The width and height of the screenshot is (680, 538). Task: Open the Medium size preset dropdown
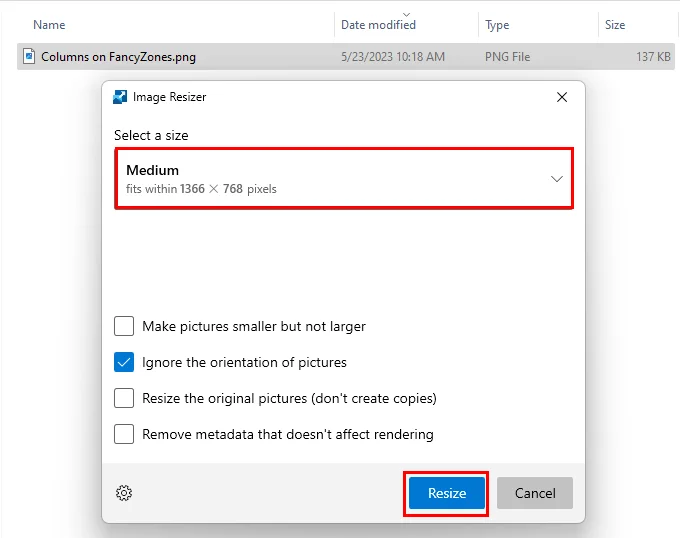pyautogui.click(x=344, y=179)
